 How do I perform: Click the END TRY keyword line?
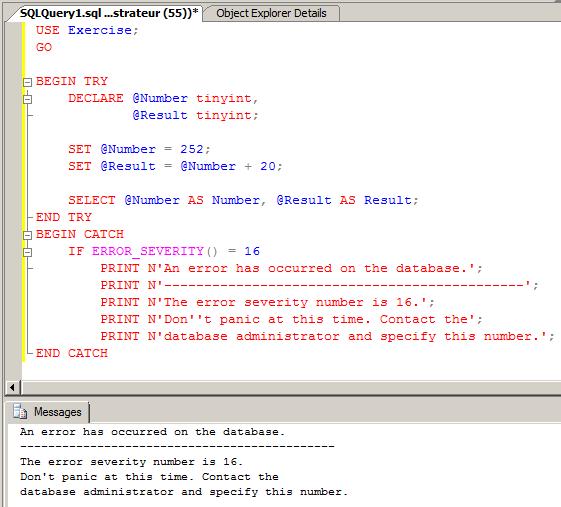[x=64, y=217]
